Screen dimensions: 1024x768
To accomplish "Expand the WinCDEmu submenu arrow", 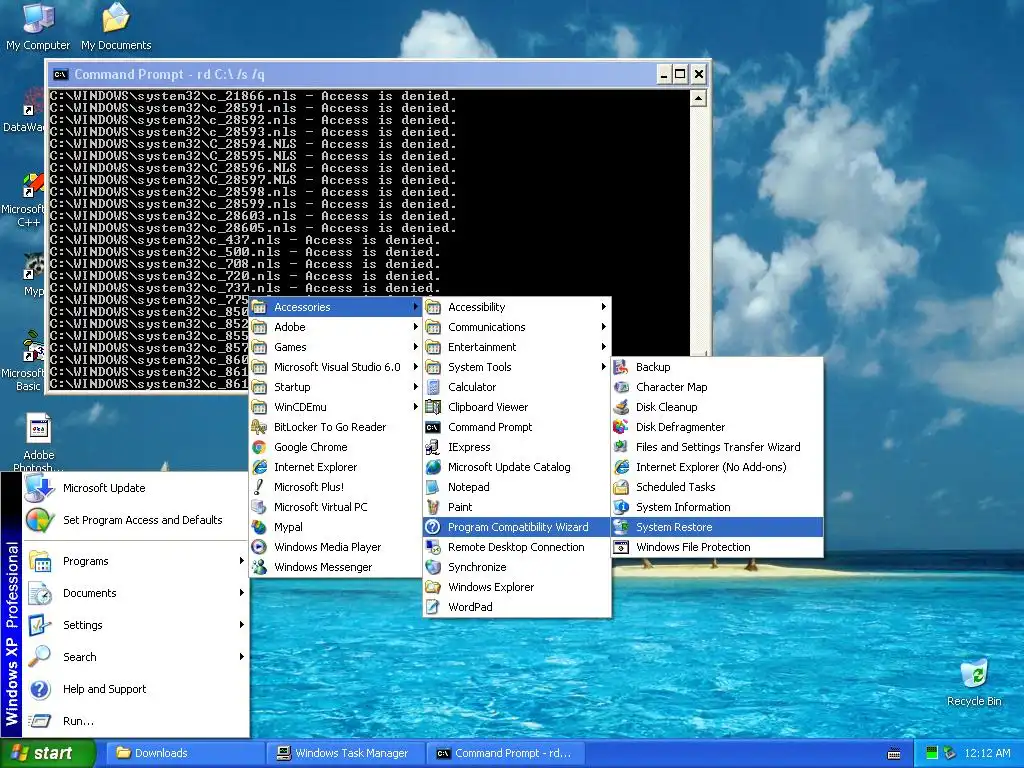I will [x=415, y=408].
